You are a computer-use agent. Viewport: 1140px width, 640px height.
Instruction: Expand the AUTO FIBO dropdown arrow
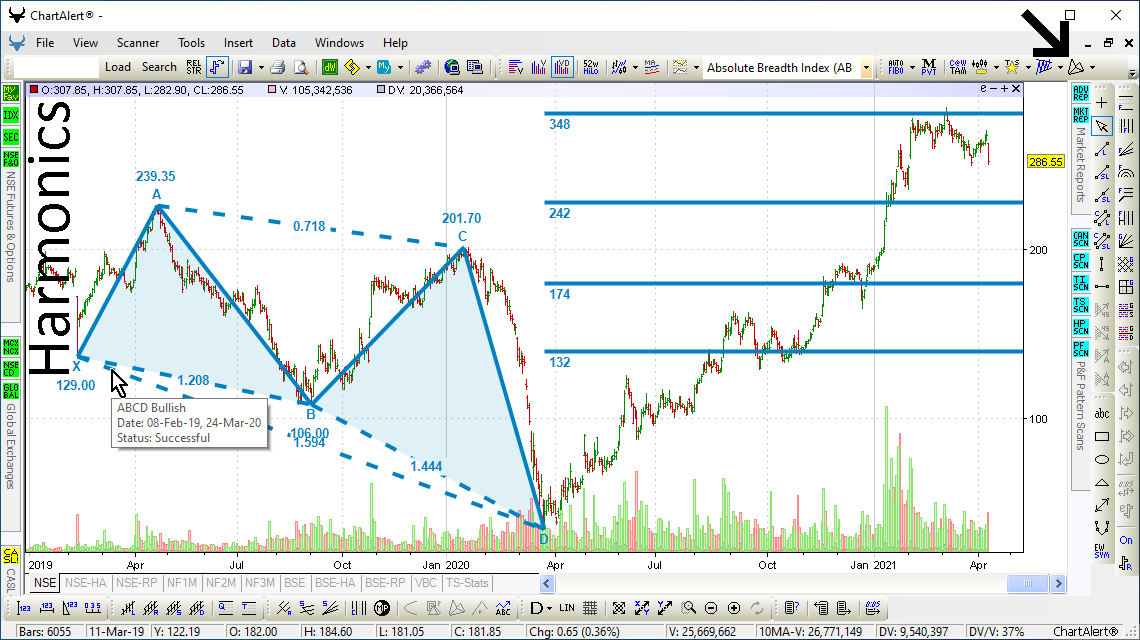[912, 68]
